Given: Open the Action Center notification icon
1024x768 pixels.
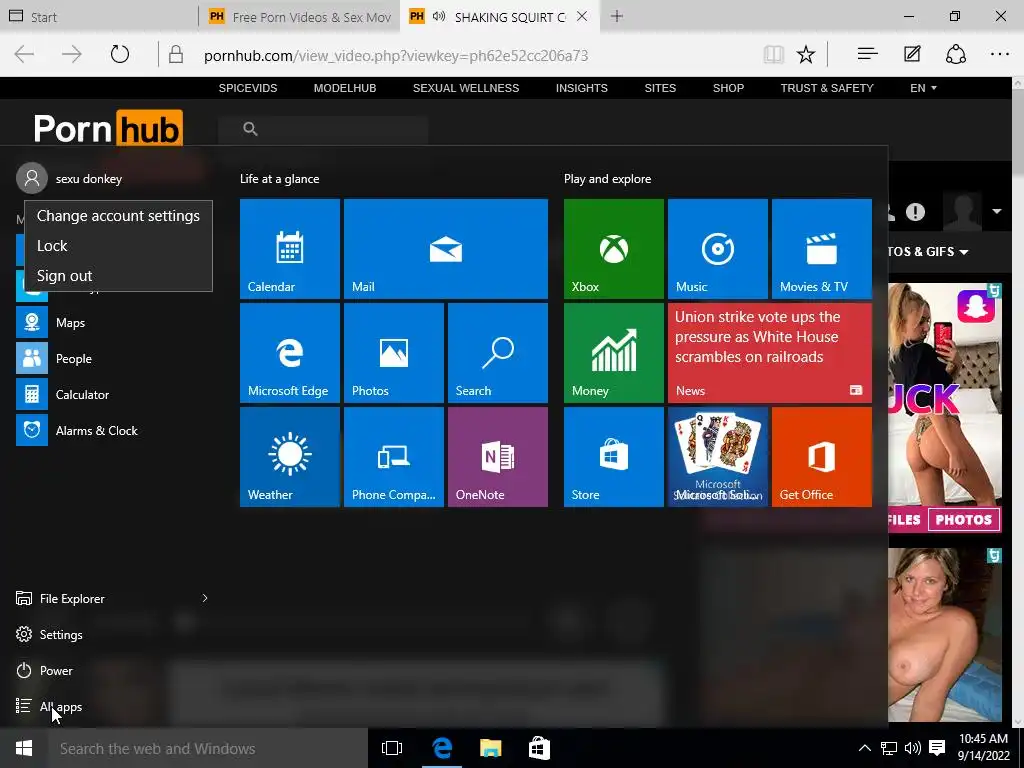Looking at the screenshot, I should pos(937,747).
